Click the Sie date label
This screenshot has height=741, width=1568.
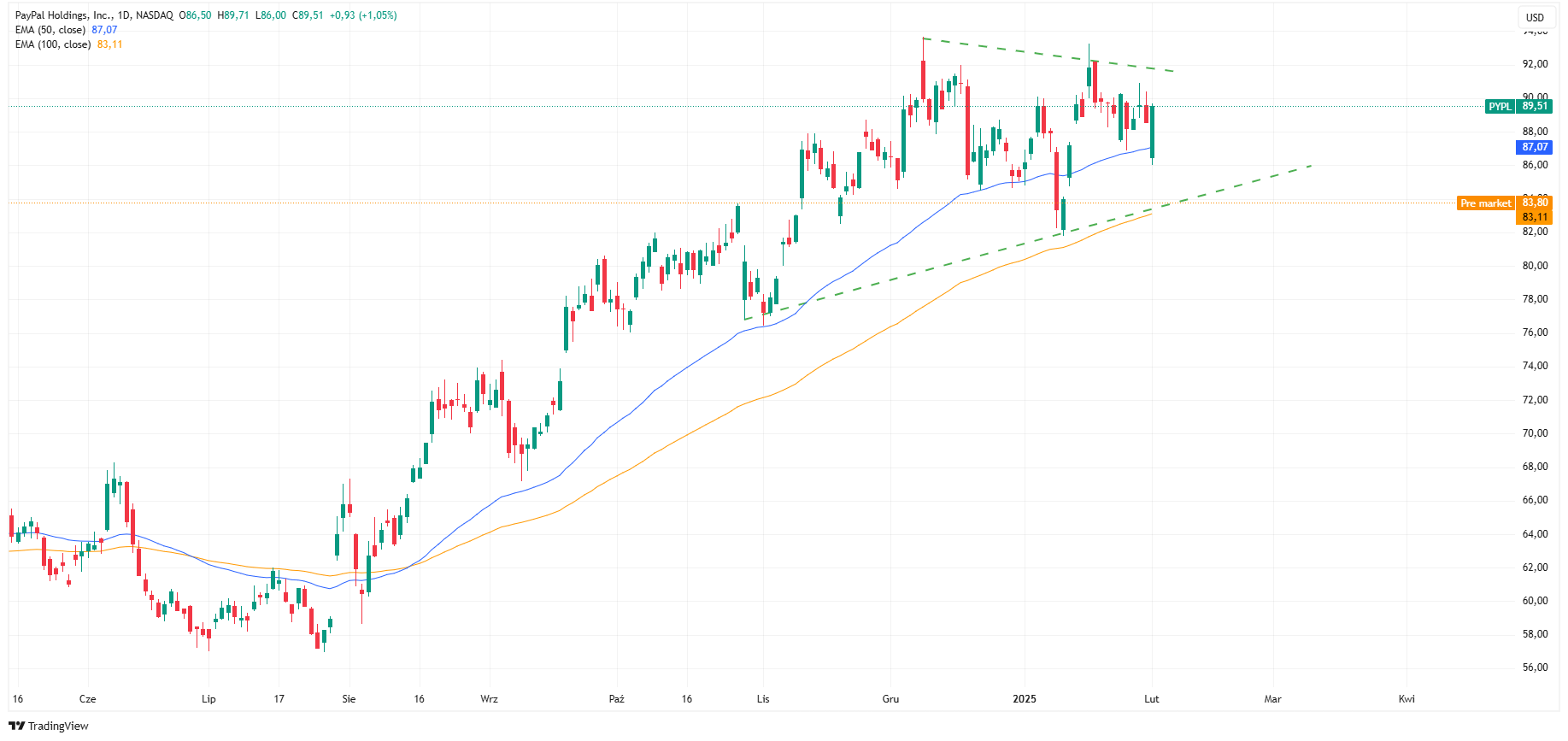[349, 699]
